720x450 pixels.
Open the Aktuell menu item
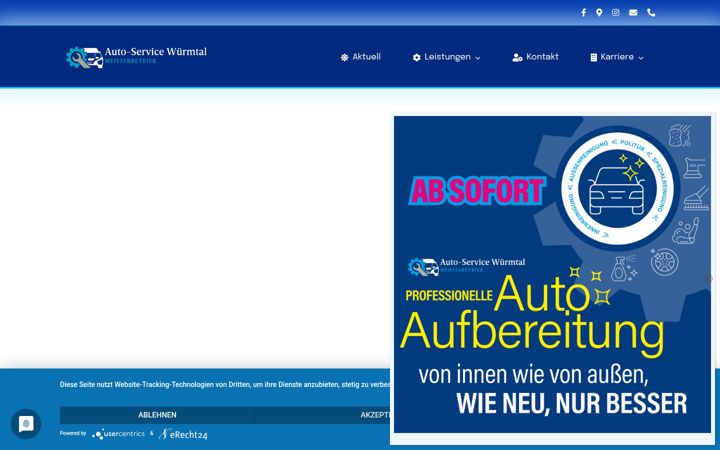[x=366, y=57]
